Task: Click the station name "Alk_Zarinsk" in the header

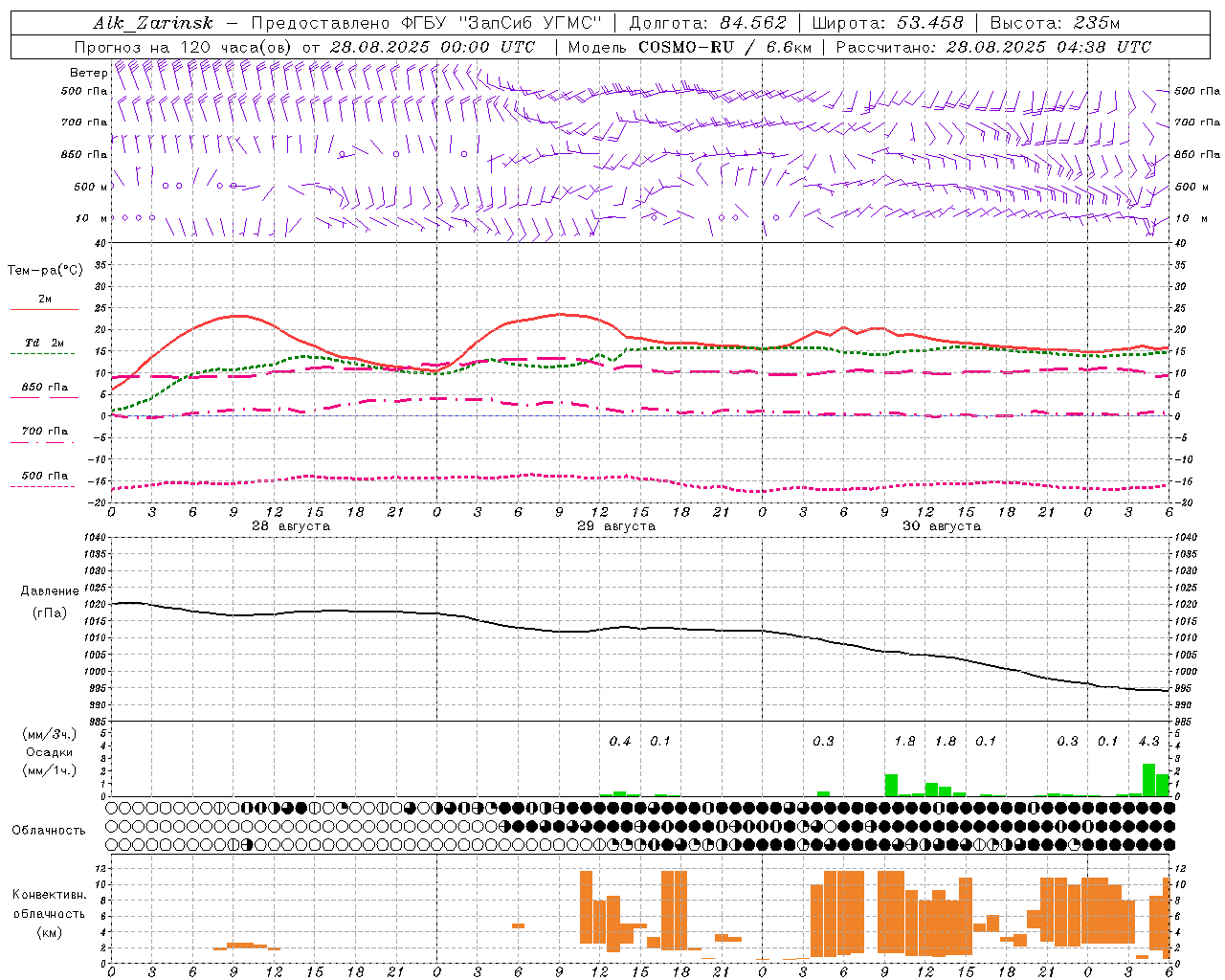Action: coord(153,23)
